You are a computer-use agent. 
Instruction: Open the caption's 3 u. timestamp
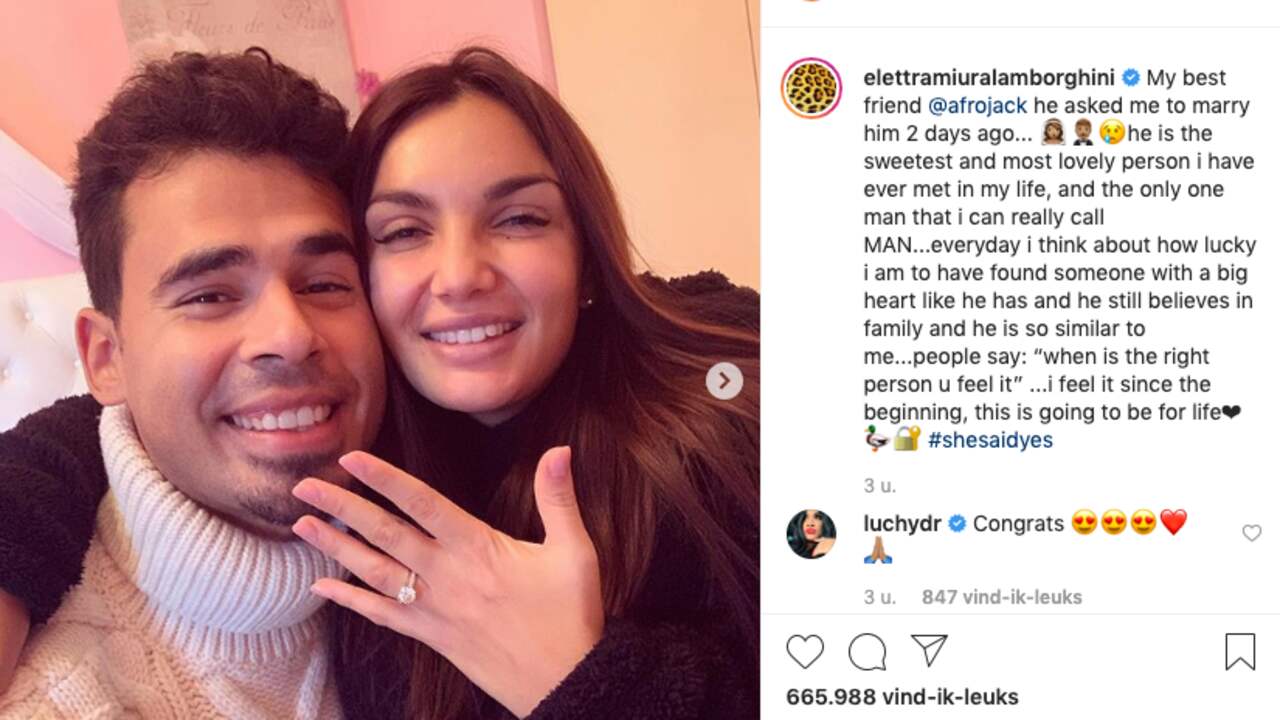pyautogui.click(x=880, y=485)
